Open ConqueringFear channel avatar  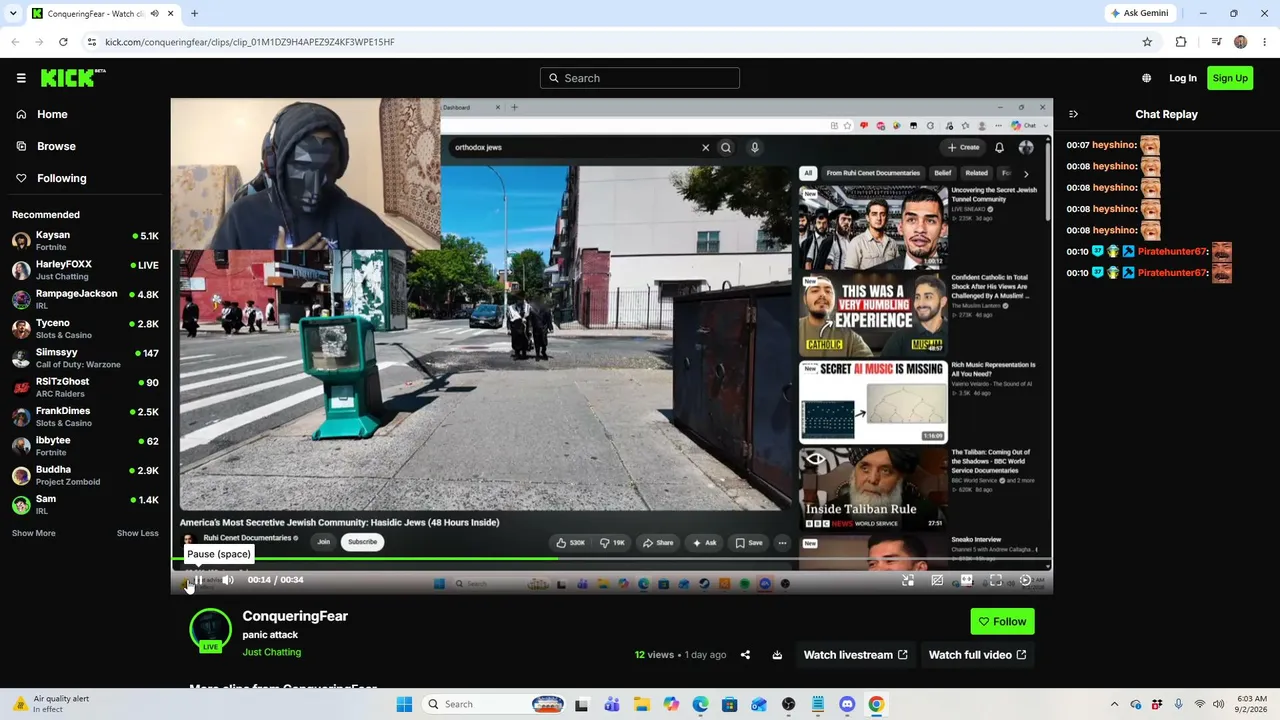210,629
